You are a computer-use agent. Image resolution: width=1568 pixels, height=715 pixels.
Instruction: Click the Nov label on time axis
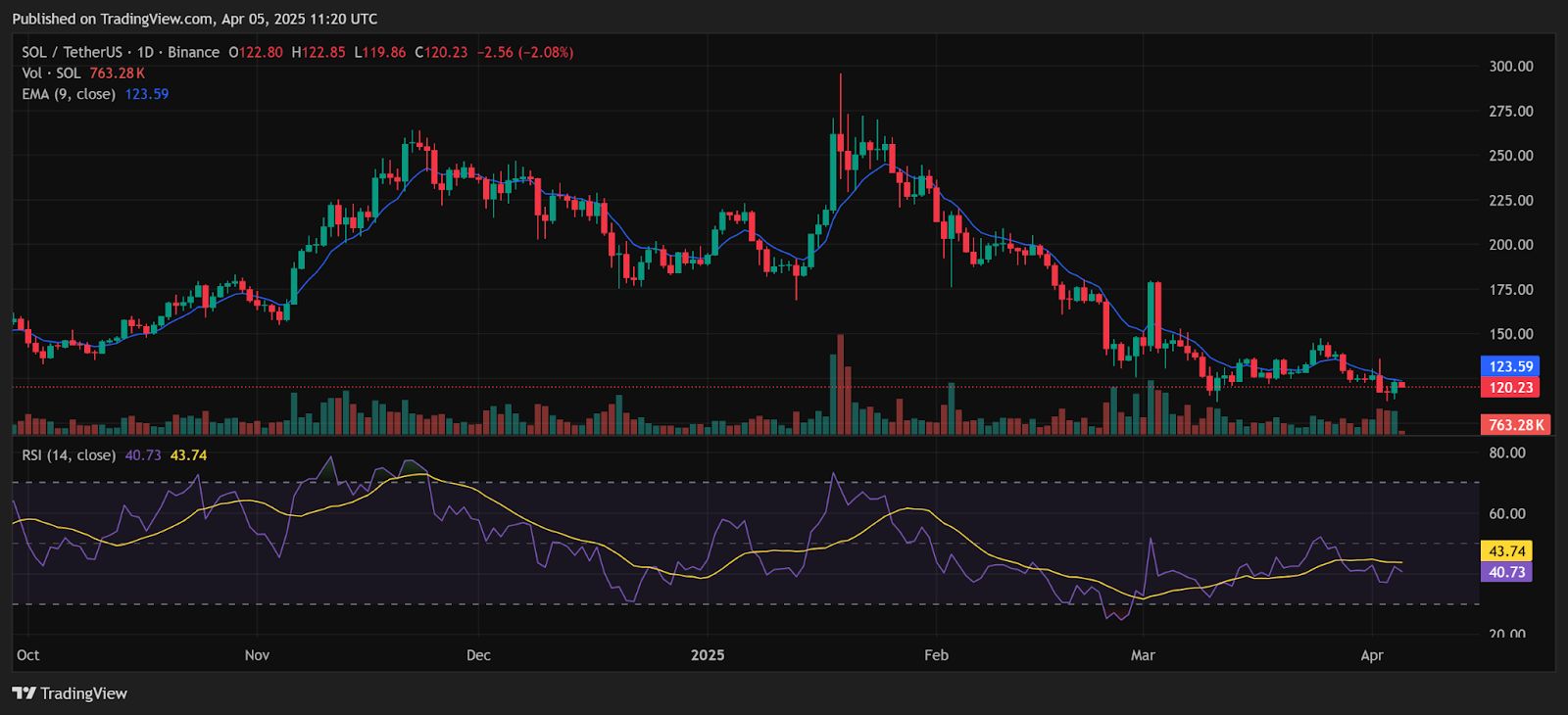click(257, 655)
